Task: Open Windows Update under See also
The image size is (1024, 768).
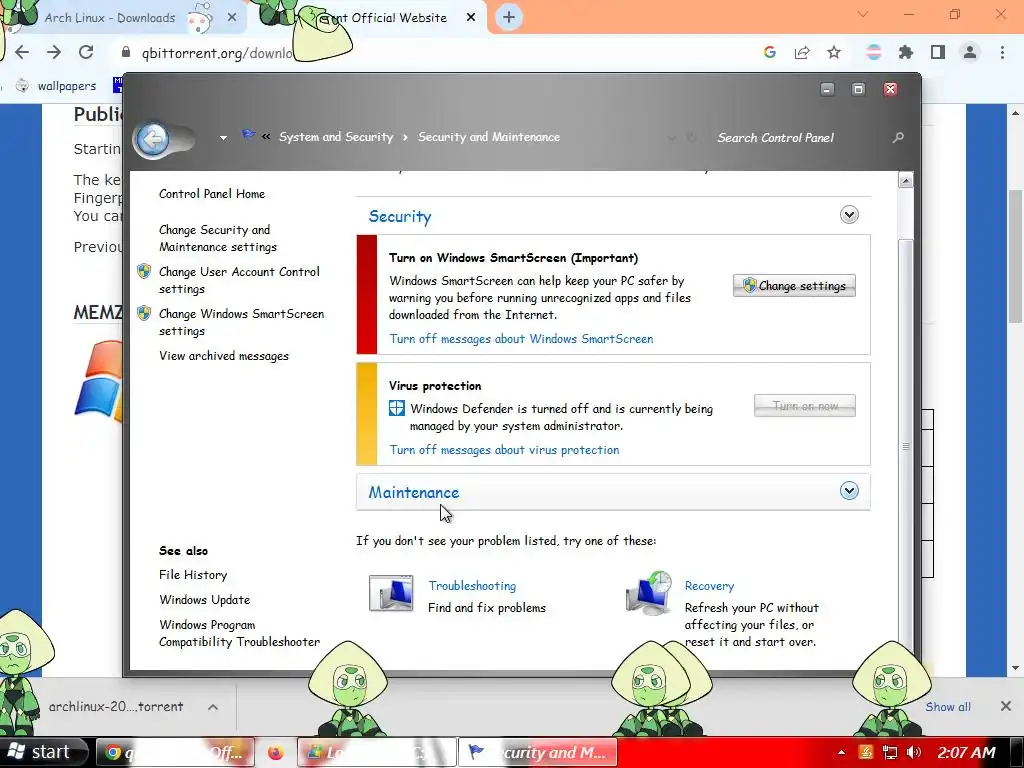Action: tap(204, 600)
